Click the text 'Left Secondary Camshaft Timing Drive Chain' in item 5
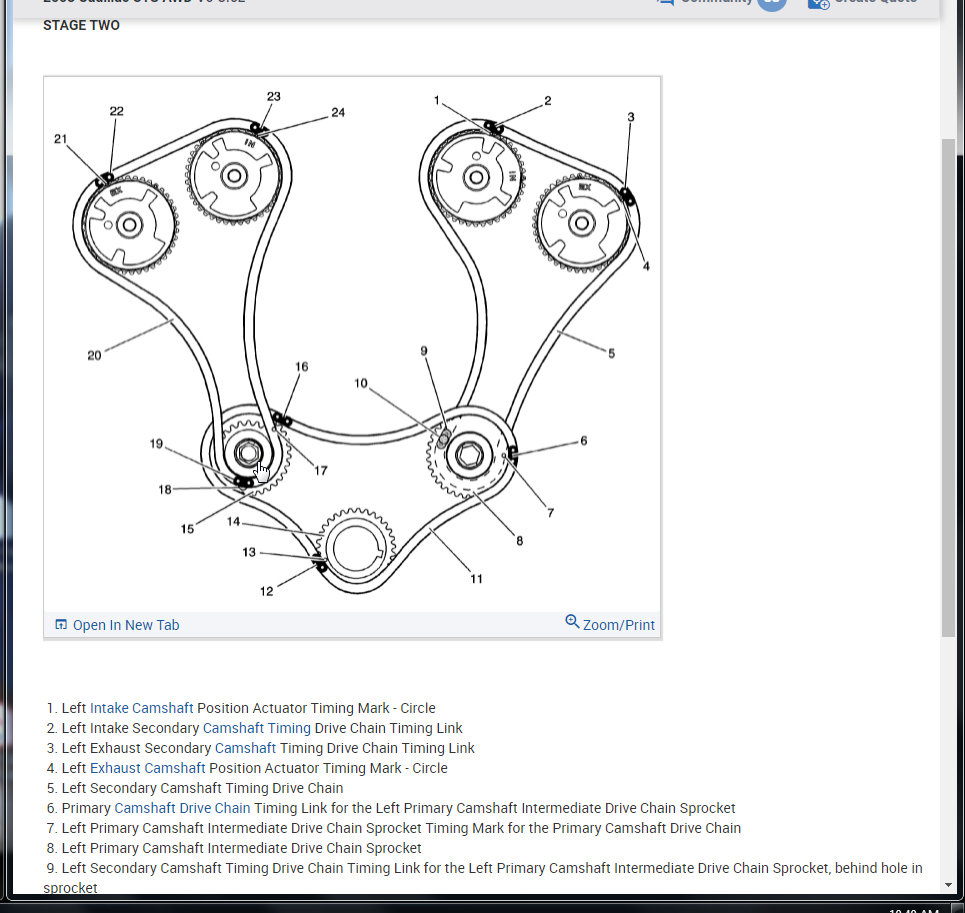 [x=202, y=788]
